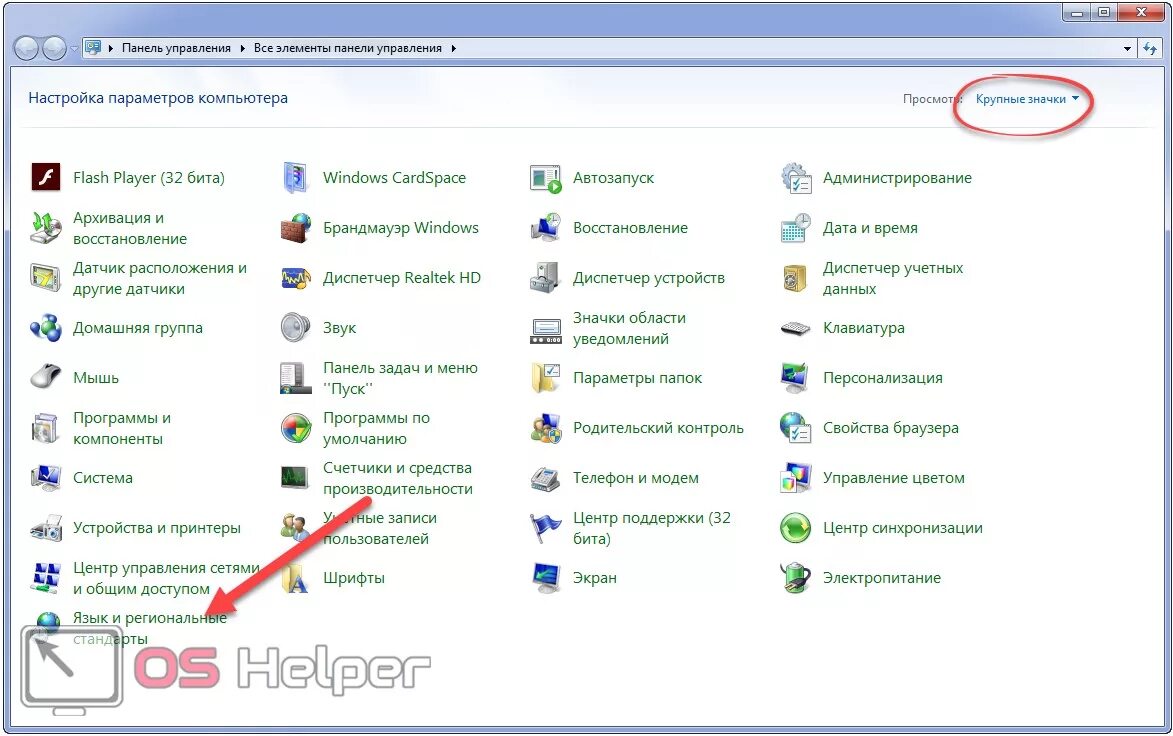
Task: Click the Back navigation button
Action: click(26, 49)
